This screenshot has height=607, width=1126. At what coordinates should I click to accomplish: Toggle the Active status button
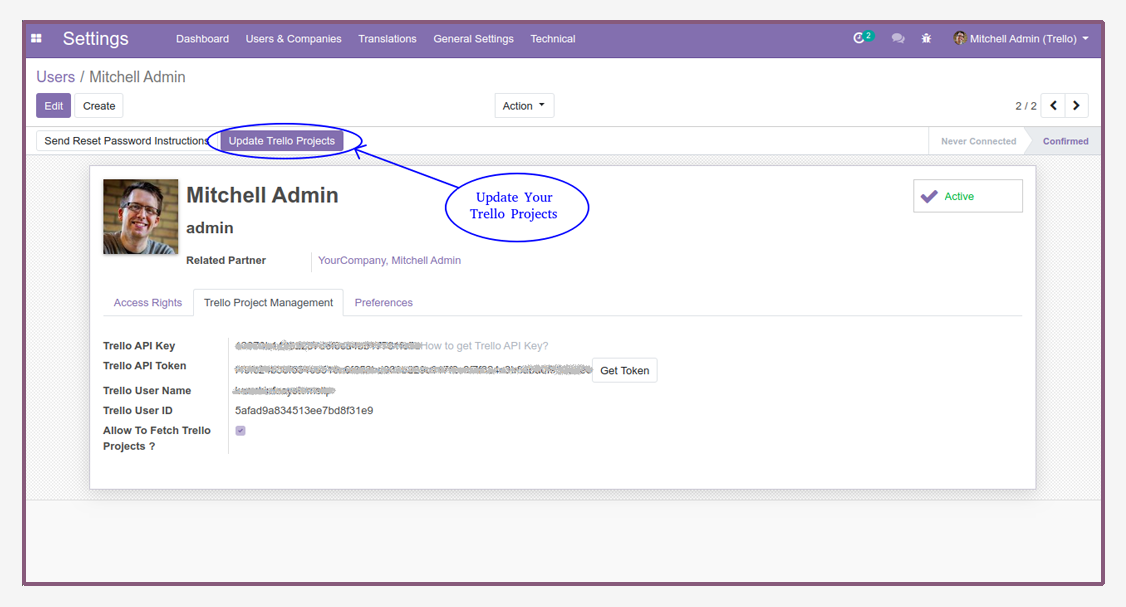(968, 196)
